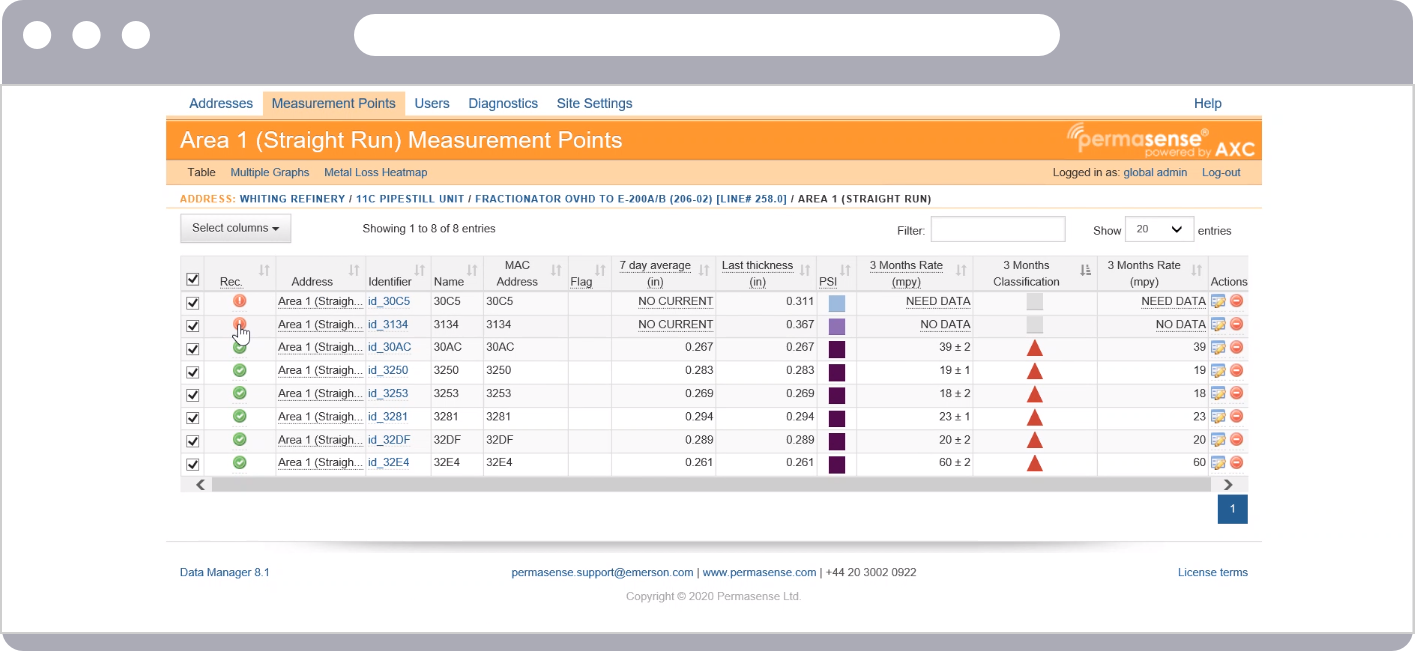Click the red delete icon in row 32E4

tap(1236, 462)
